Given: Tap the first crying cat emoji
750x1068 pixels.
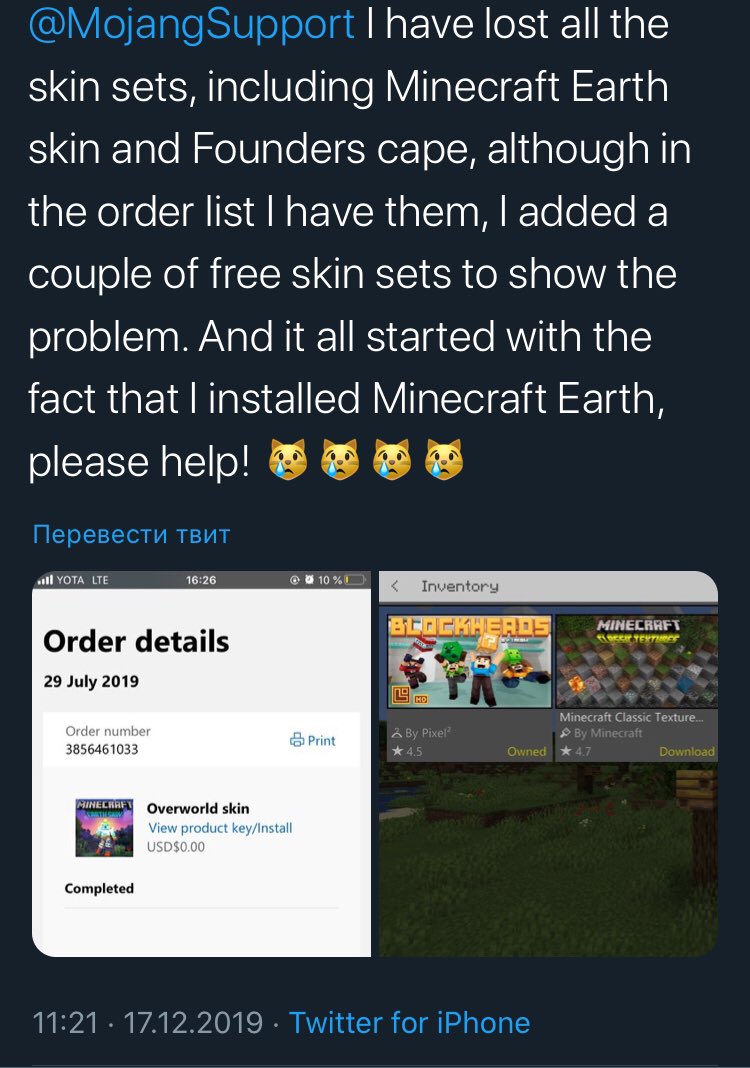Looking at the screenshot, I should pos(287,459).
